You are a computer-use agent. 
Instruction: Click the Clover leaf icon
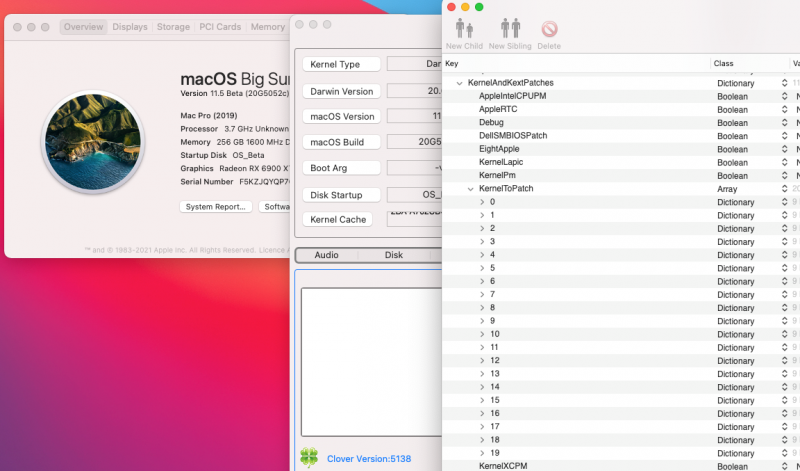(309, 458)
